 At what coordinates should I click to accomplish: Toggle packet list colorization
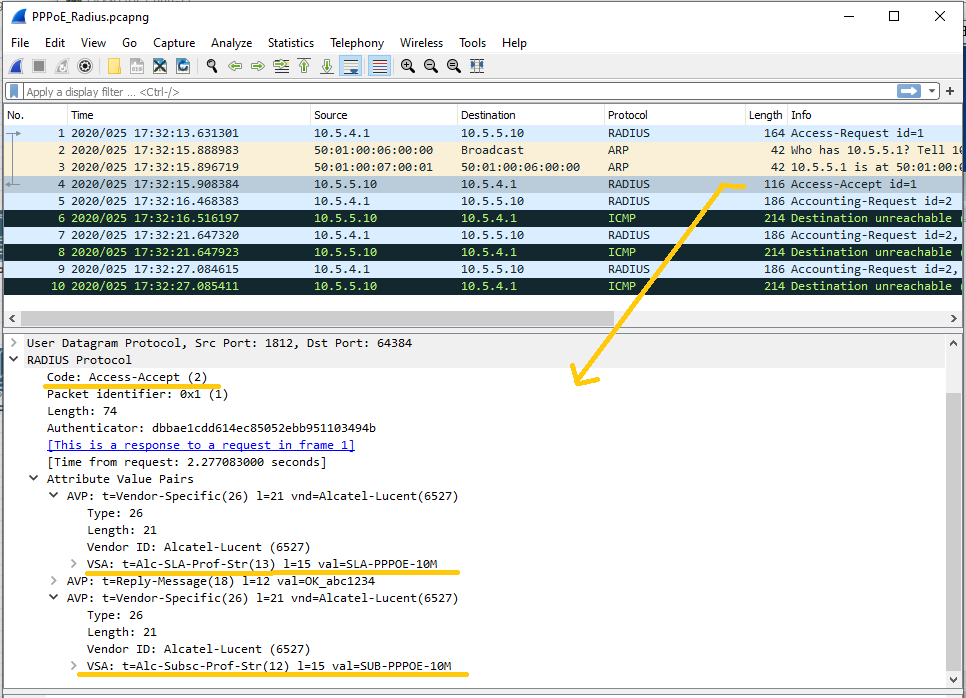378,66
